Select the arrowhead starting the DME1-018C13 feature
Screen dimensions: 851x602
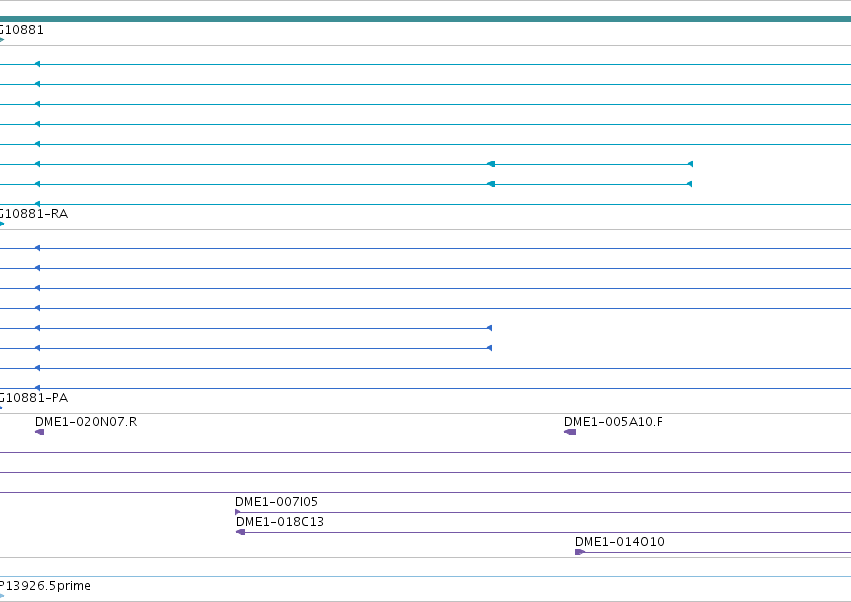pyautogui.click(x=240, y=532)
